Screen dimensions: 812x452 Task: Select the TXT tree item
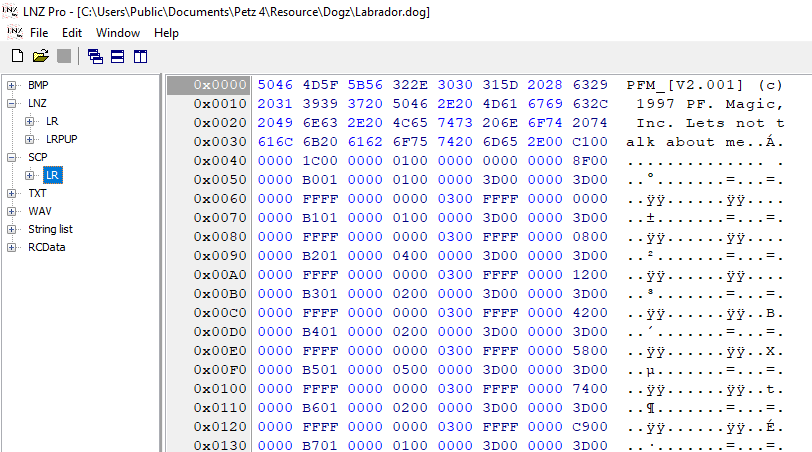click(x=37, y=193)
